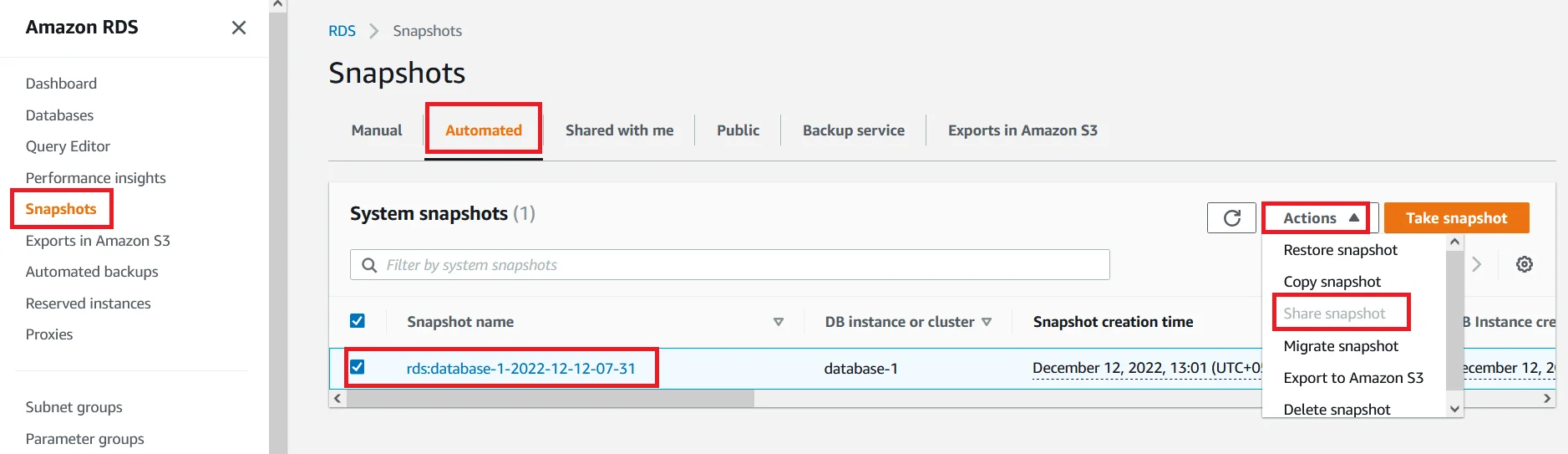
Task: Choose Copy snapshot from Actions menu
Action: 1332,282
